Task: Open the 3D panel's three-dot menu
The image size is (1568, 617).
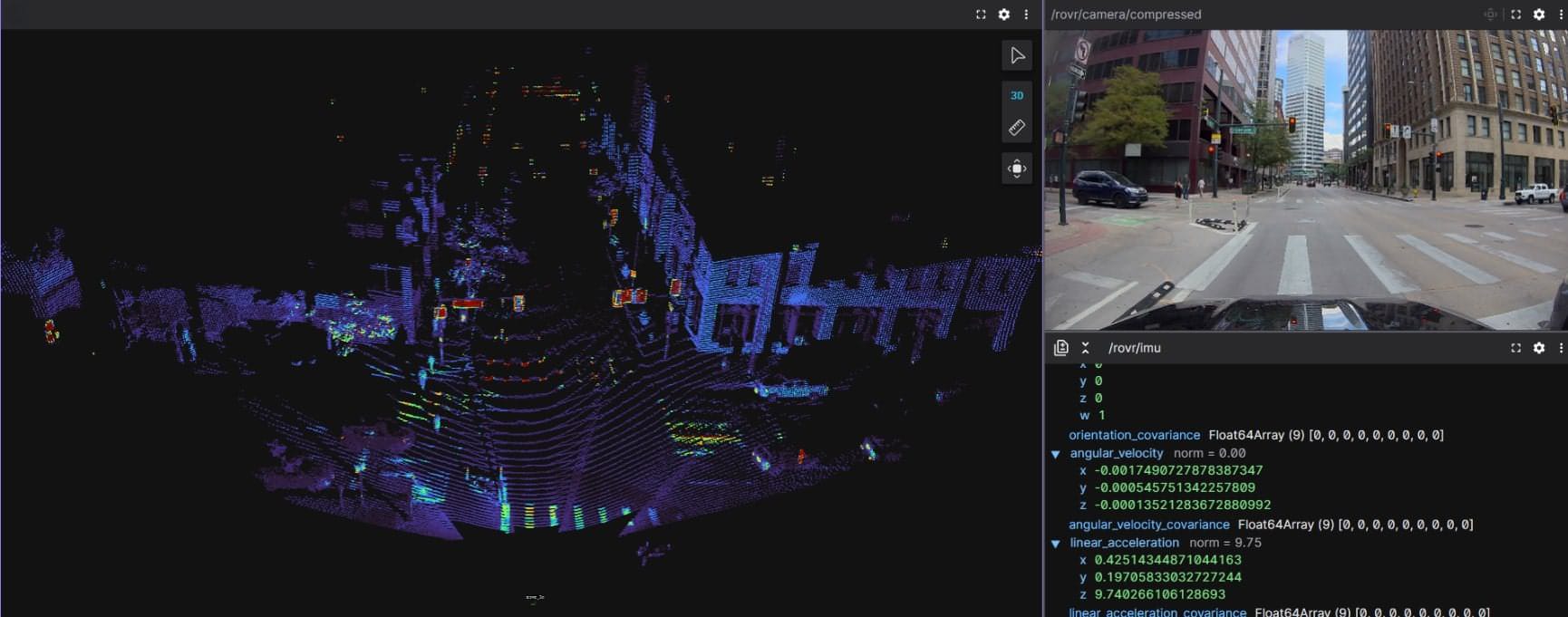Action: coord(1026,14)
